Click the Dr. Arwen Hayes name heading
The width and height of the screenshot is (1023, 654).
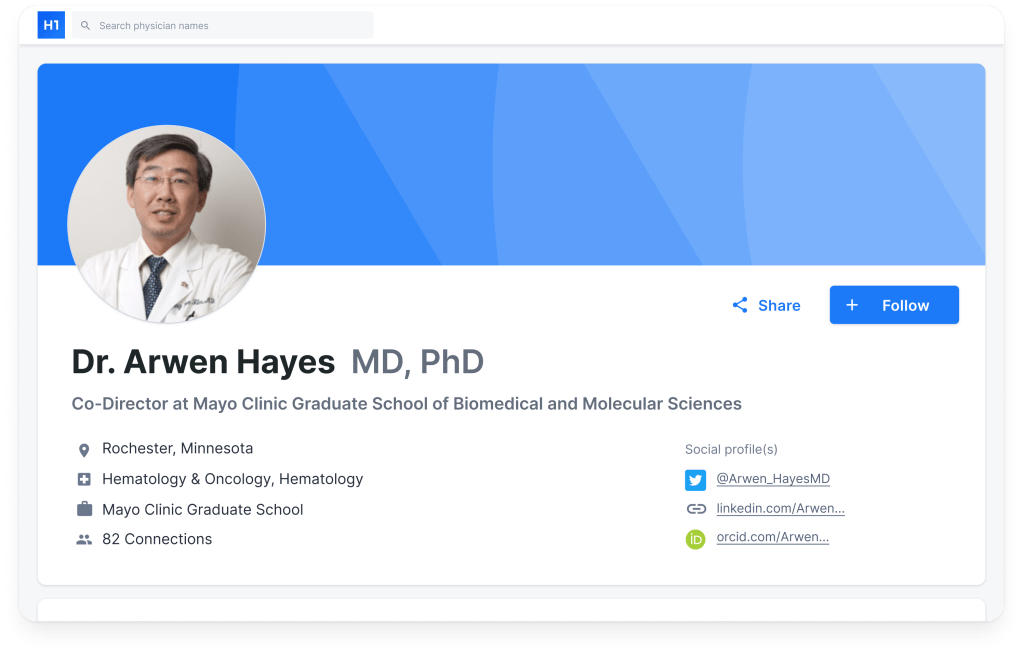pos(203,362)
